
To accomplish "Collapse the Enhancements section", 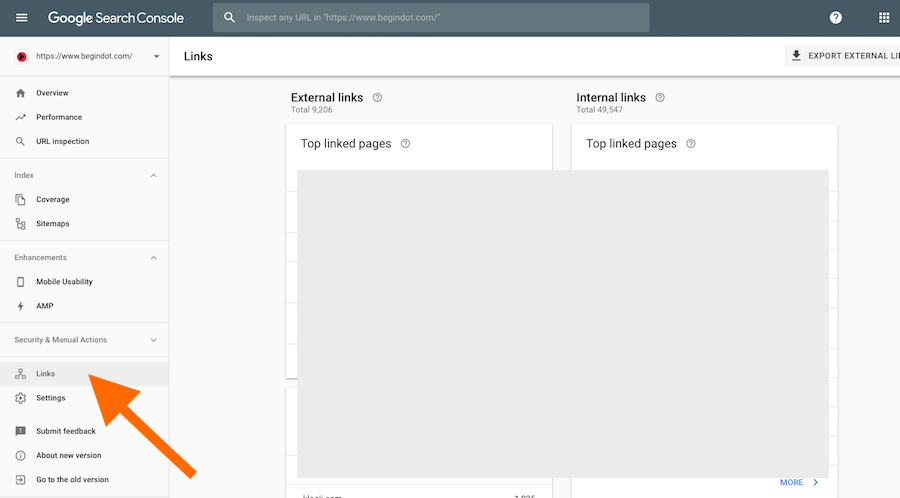I will (x=153, y=258).
